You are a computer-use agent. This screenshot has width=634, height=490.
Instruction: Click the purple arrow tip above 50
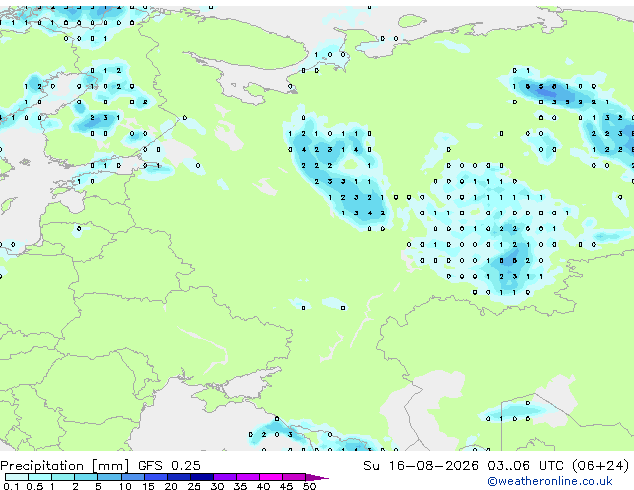coord(317,477)
